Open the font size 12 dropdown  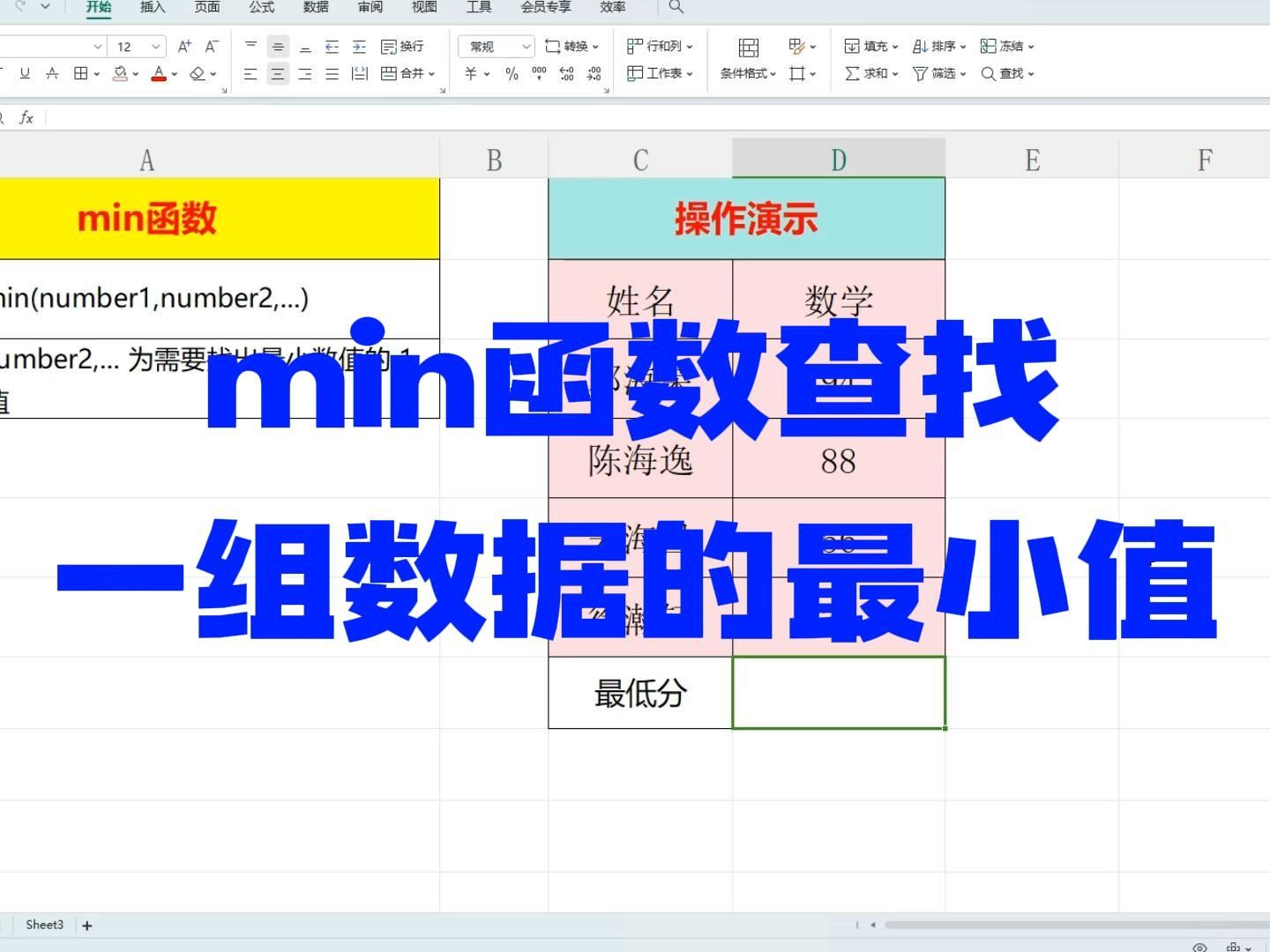point(156,46)
